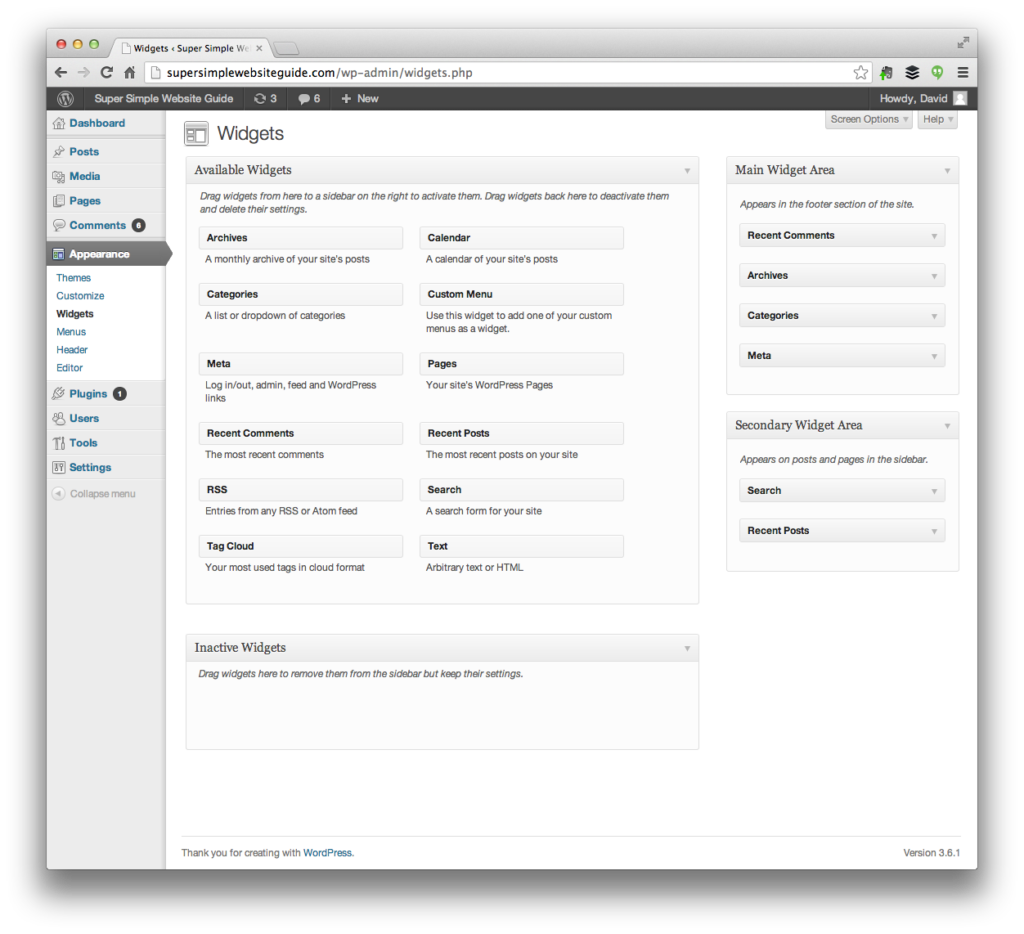Select the Appearance menu item

tap(106, 254)
